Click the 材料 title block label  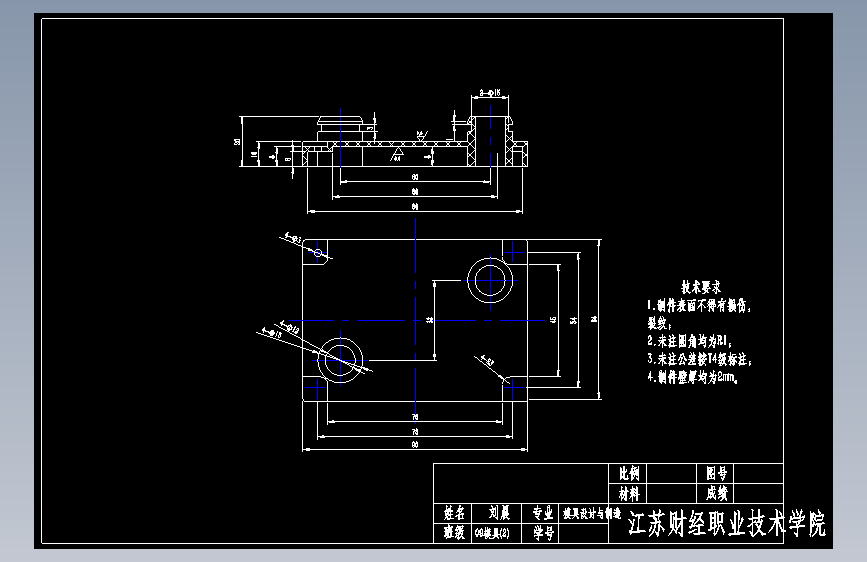coord(629,493)
